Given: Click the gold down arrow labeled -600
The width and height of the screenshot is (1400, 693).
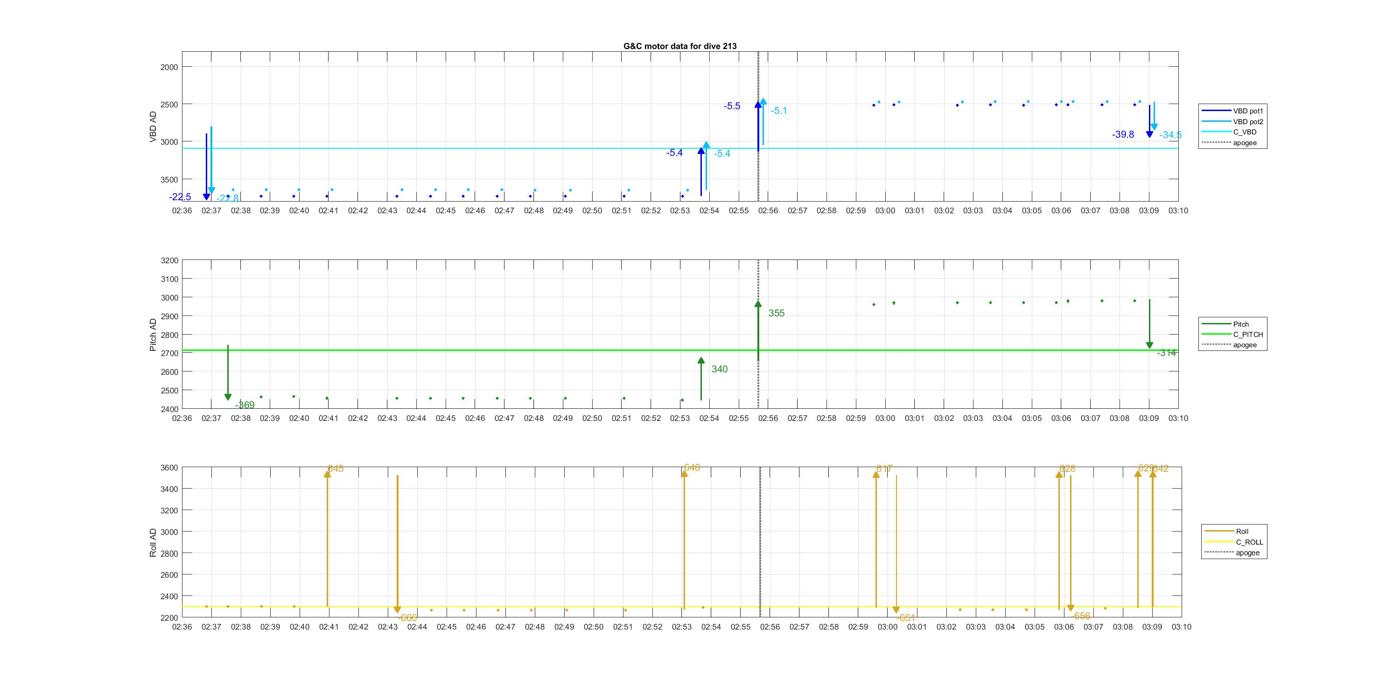Looking at the screenshot, I should (397, 544).
